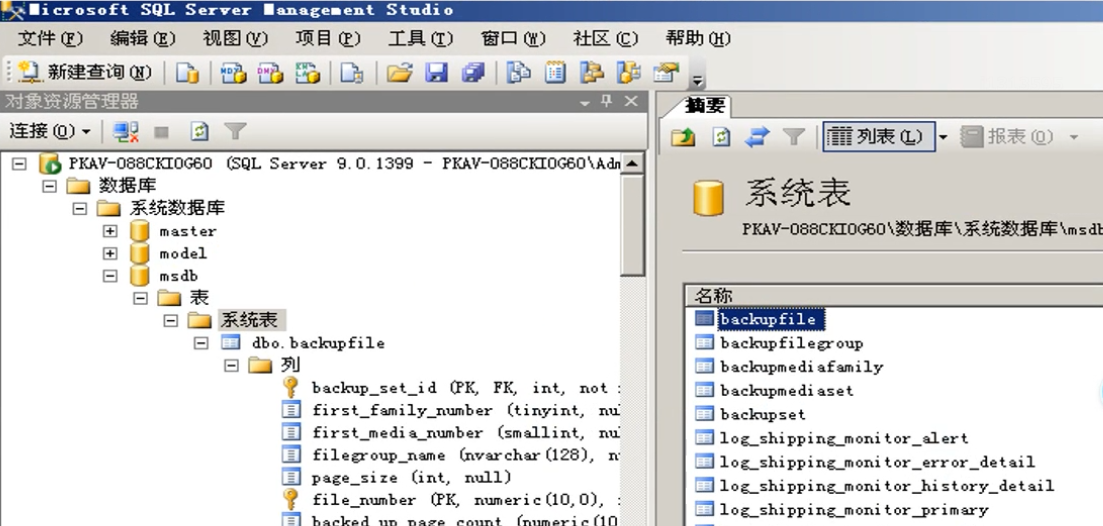1103x526 pixels.
Task: Click the Synchronize arrows icon in Summary toolbar
Action: coord(757,136)
